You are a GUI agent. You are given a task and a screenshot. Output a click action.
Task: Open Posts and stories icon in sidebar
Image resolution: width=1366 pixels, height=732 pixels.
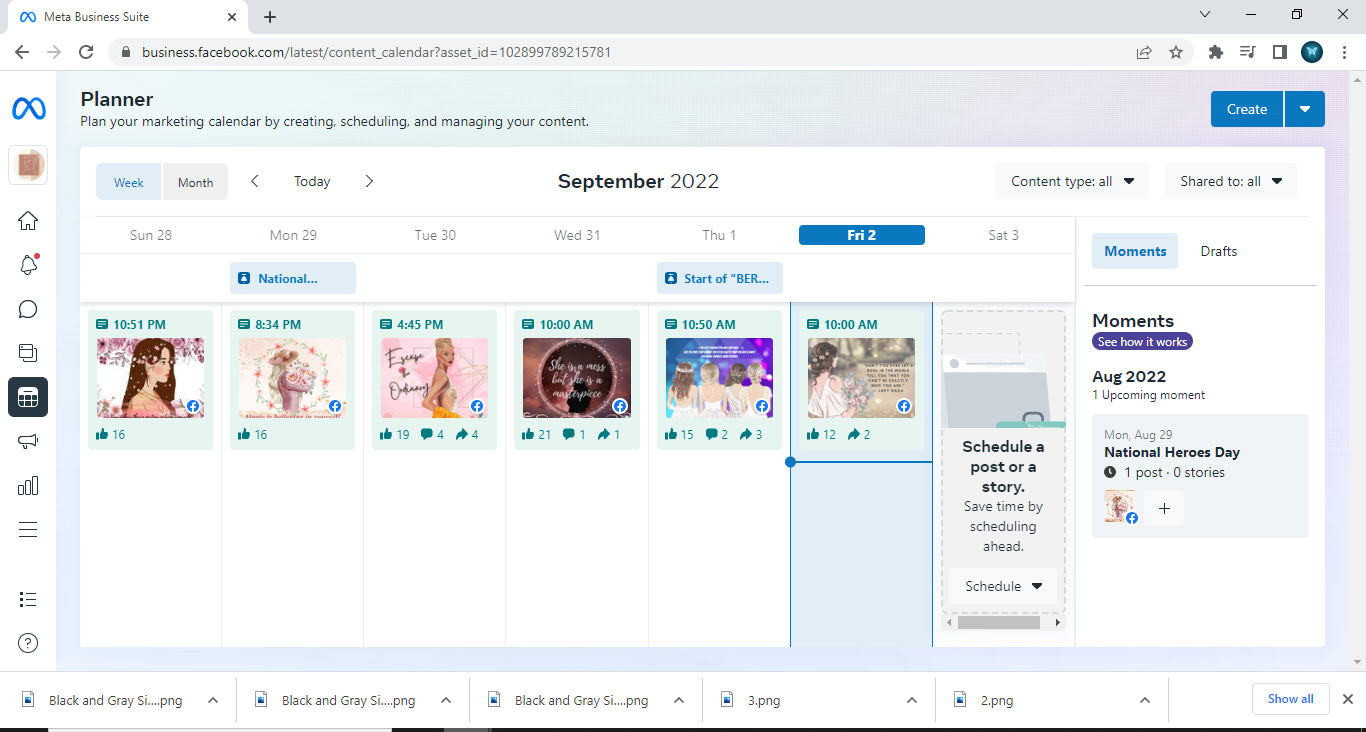click(28, 353)
